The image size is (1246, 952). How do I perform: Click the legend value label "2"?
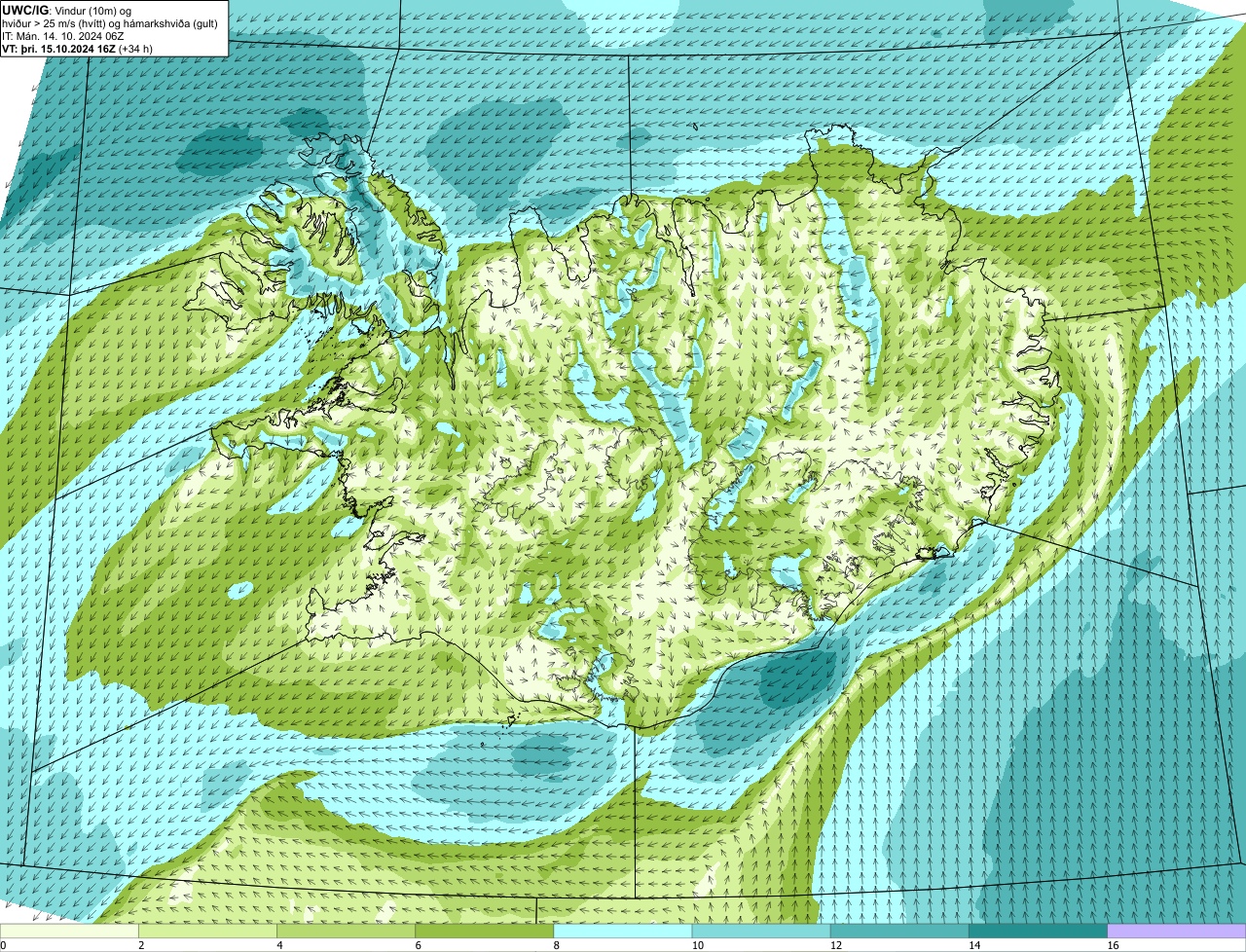pos(141,945)
